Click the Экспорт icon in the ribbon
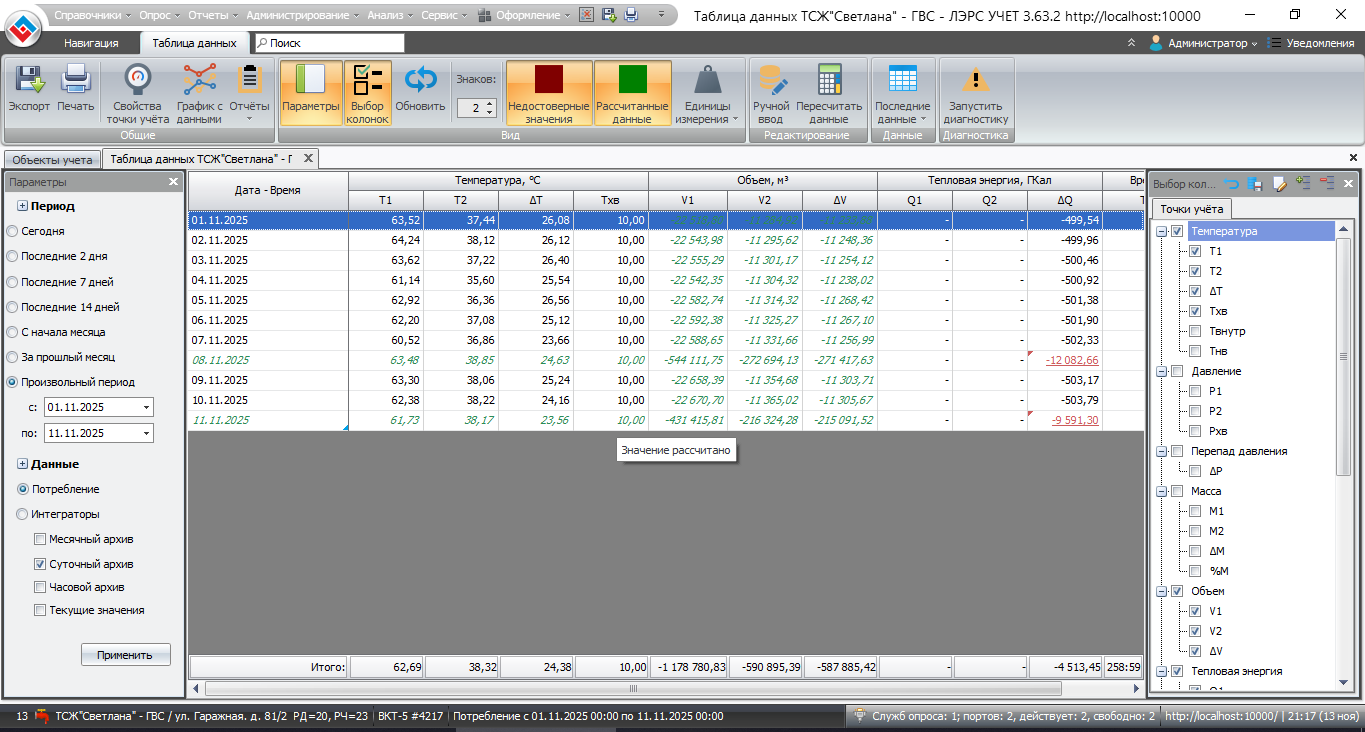The image size is (1365, 732). click(29, 82)
